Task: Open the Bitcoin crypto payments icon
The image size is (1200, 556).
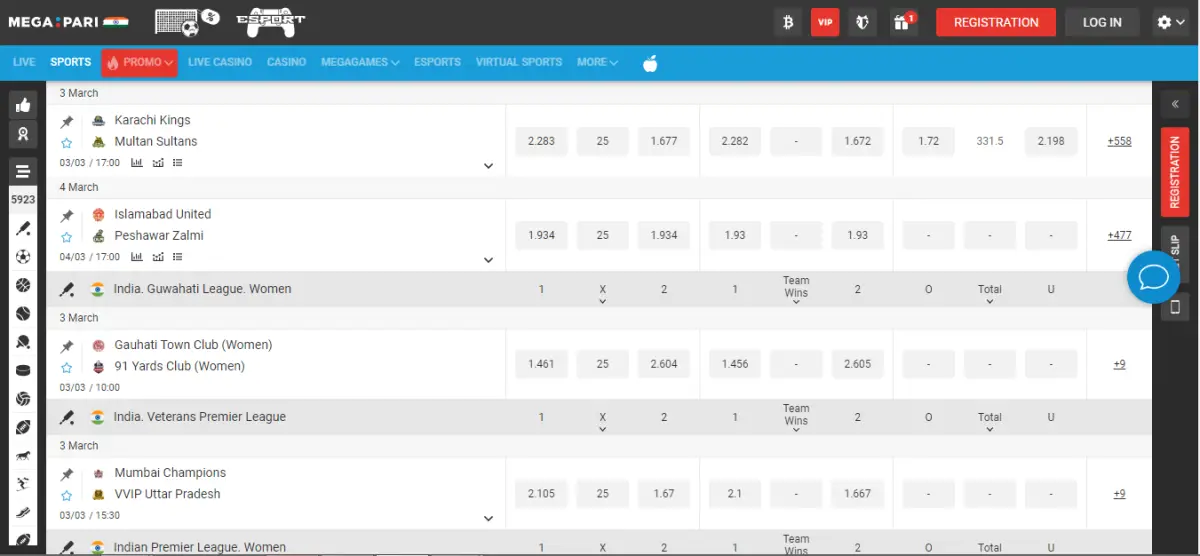Action: 788,22
